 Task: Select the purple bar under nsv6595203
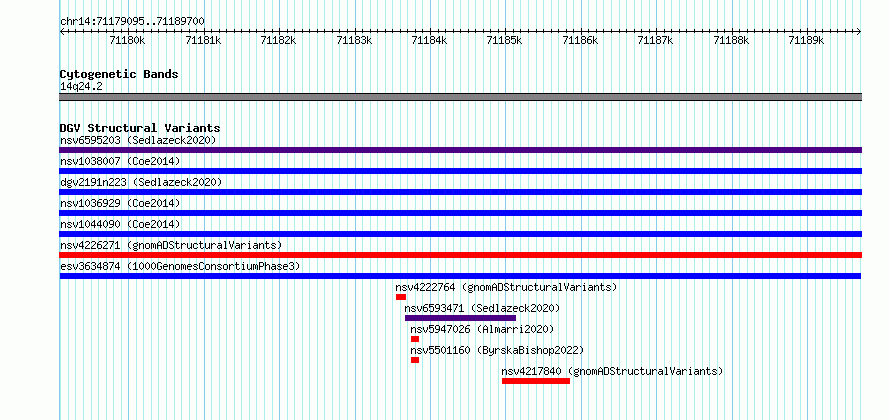click(x=460, y=150)
